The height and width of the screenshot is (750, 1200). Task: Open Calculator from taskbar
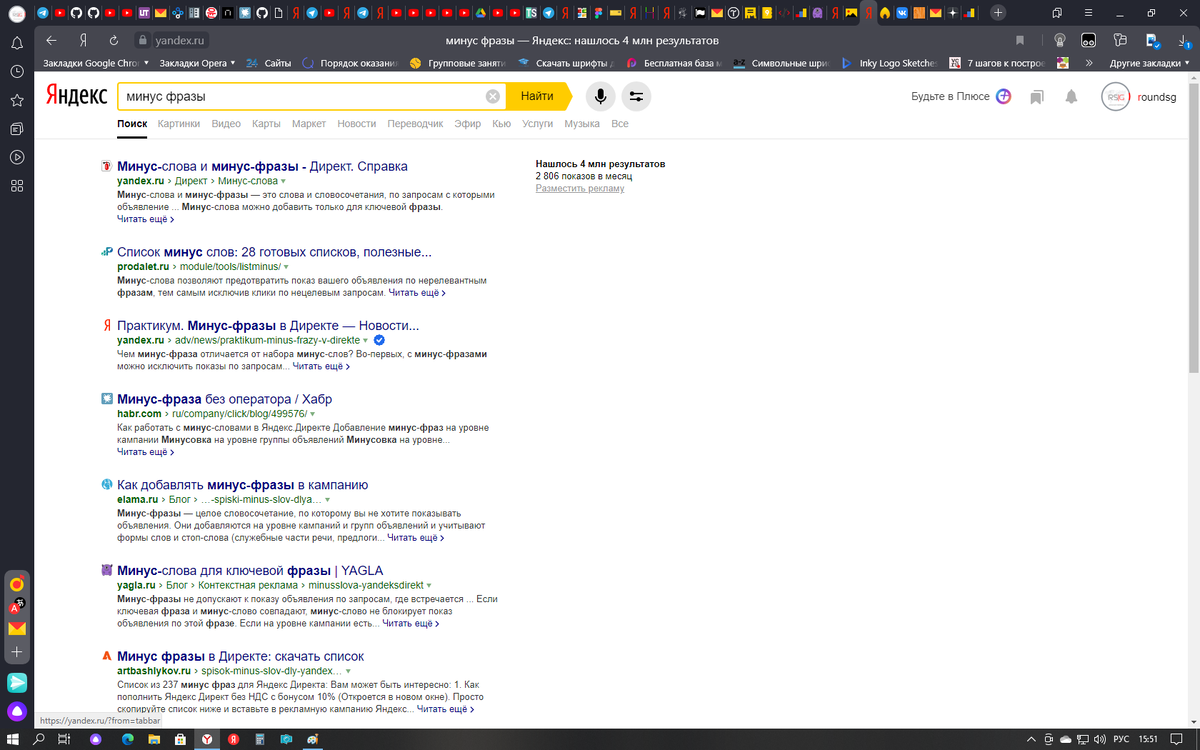[x=259, y=739]
